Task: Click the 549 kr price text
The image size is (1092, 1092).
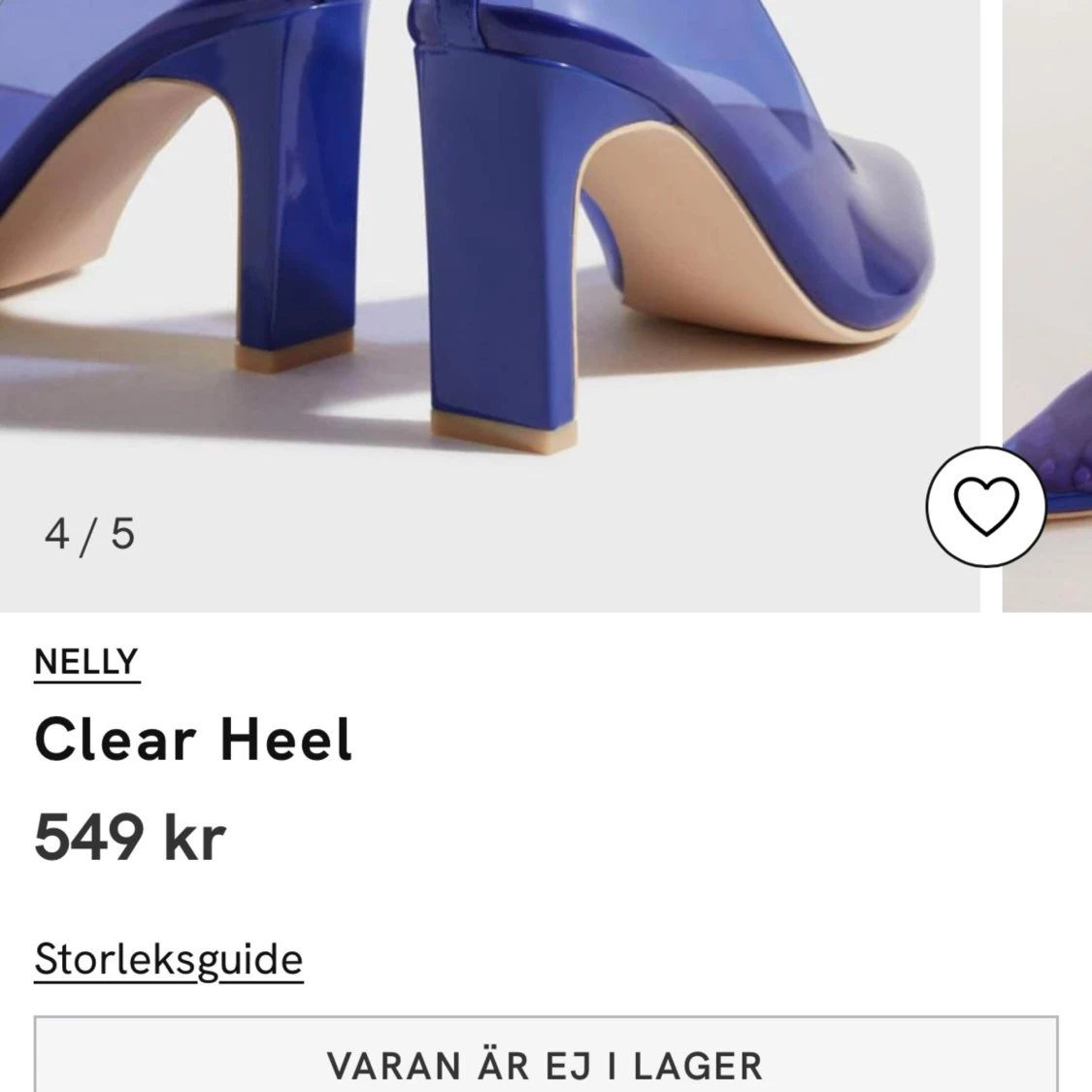Action: [130, 837]
